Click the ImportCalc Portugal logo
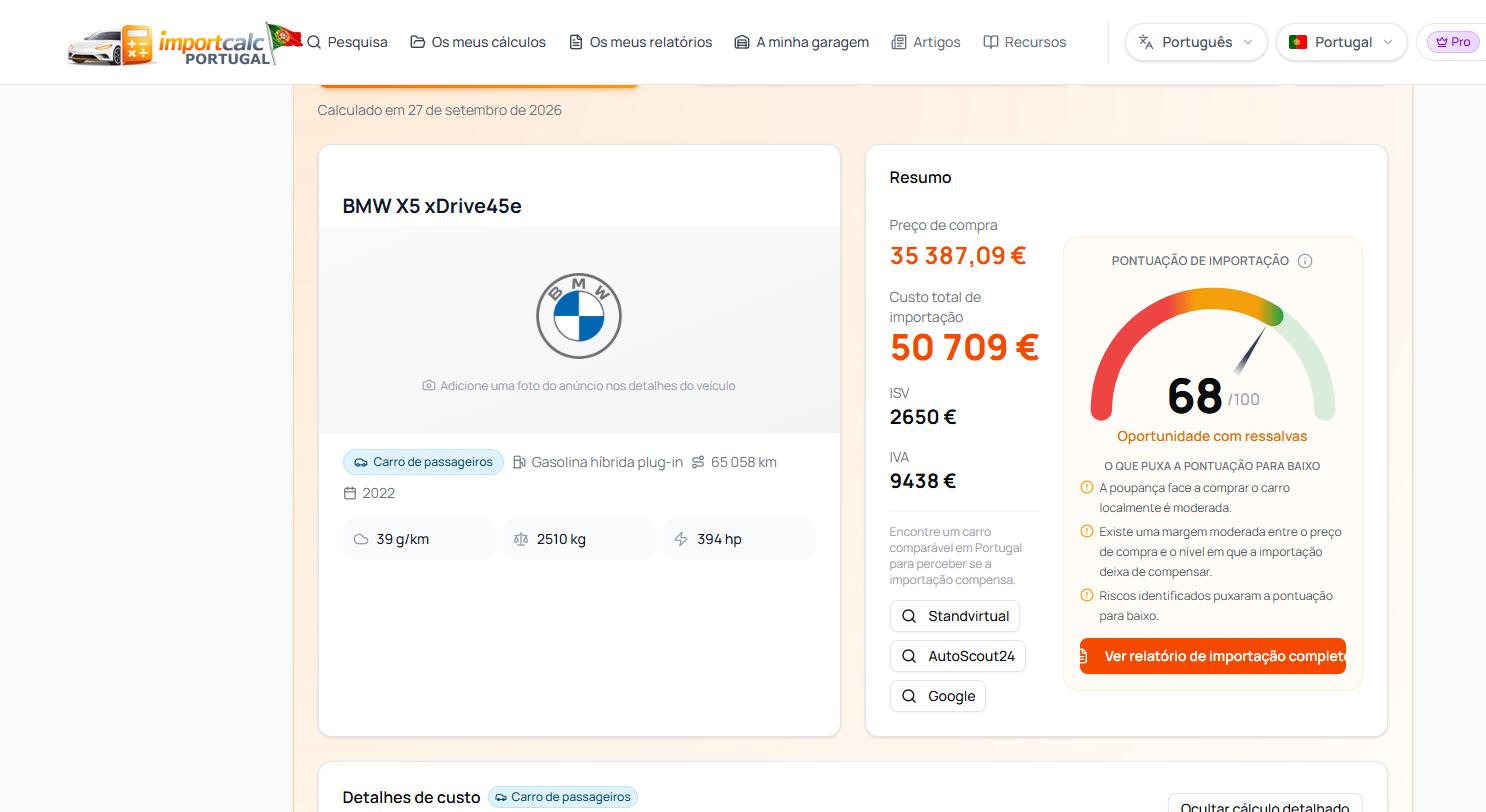 click(x=185, y=44)
